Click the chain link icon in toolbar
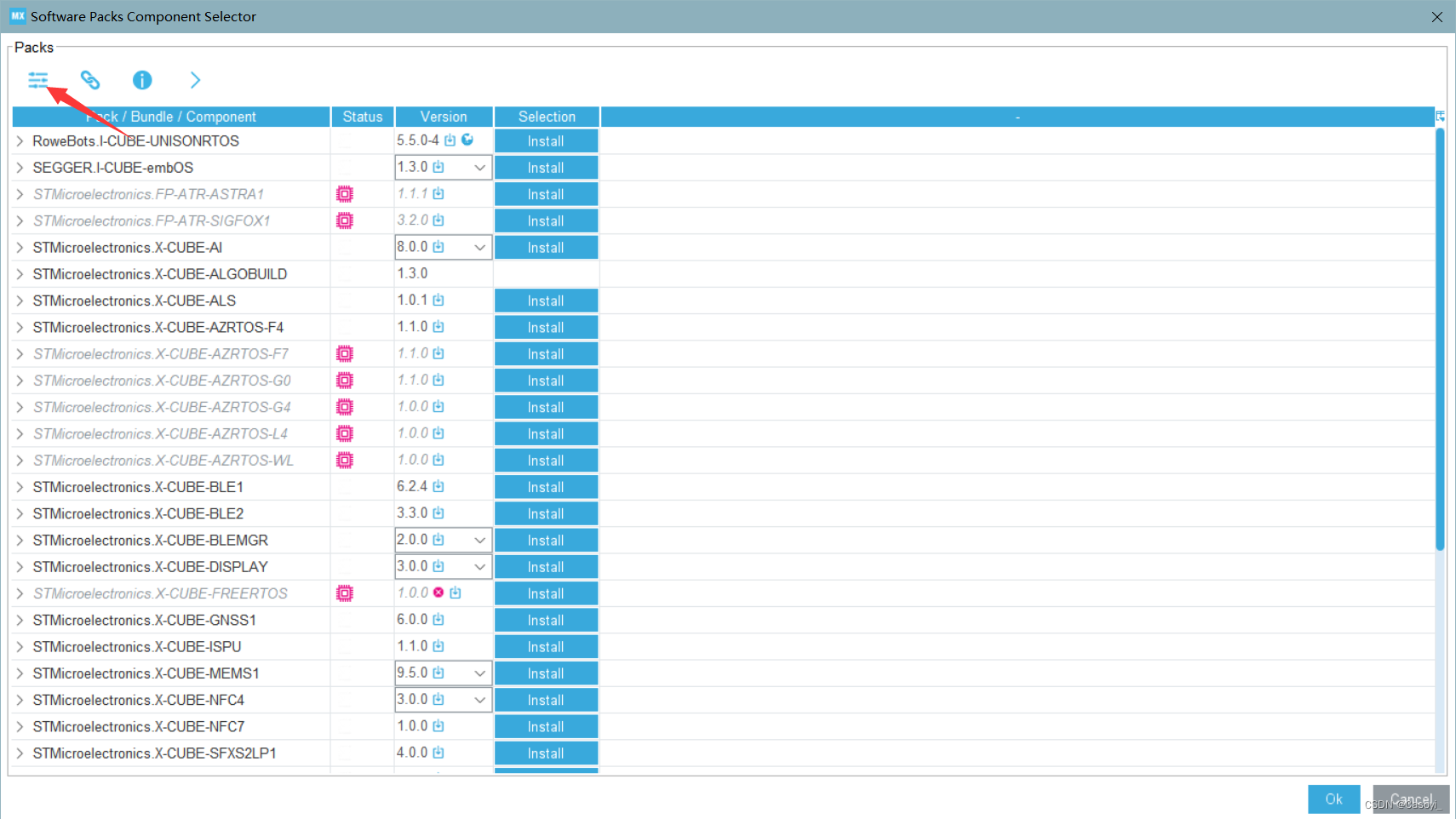The width and height of the screenshot is (1456, 819). (x=90, y=80)
